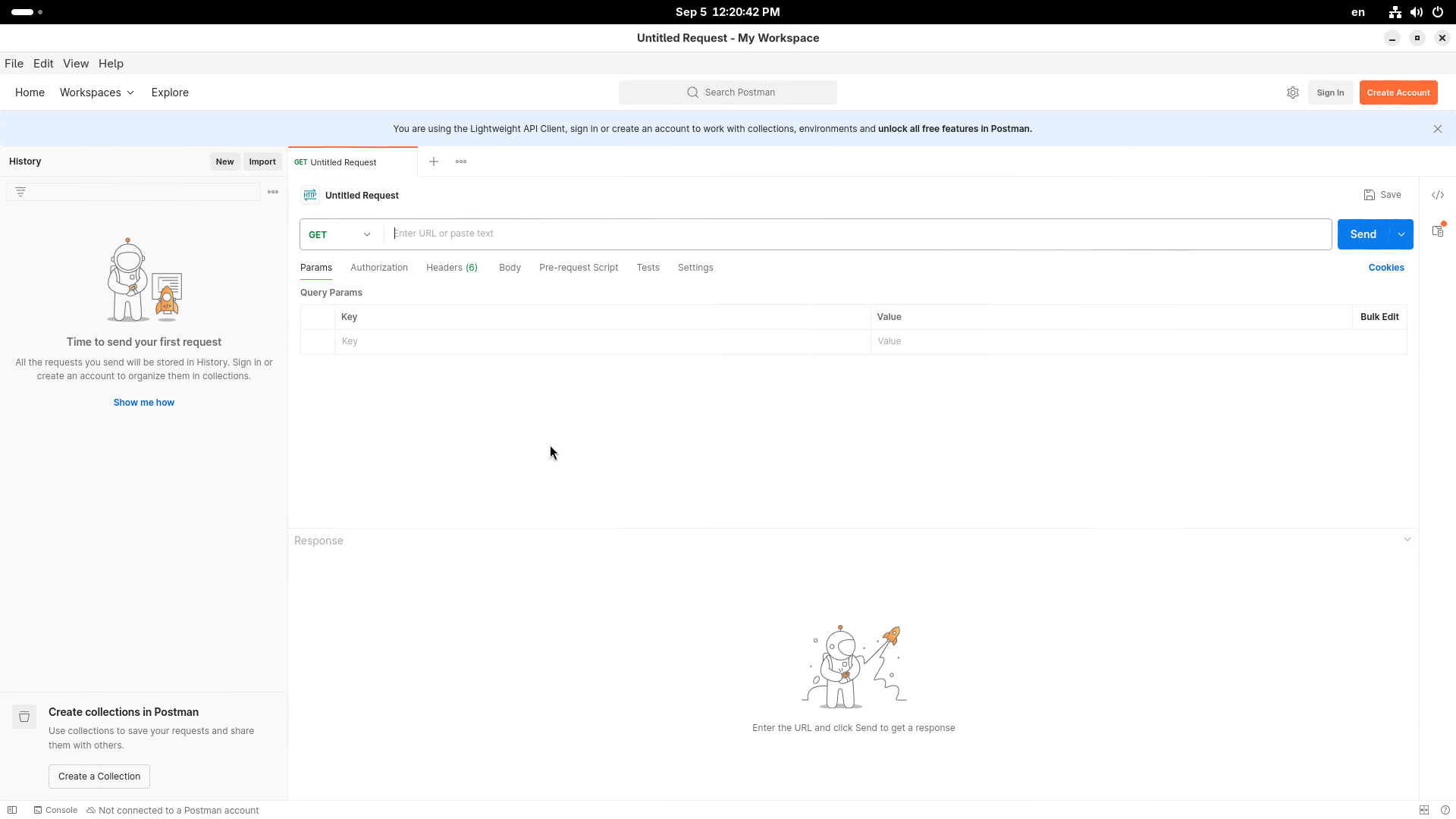
Task: Open the Explore page
Action: coord(170,93)
